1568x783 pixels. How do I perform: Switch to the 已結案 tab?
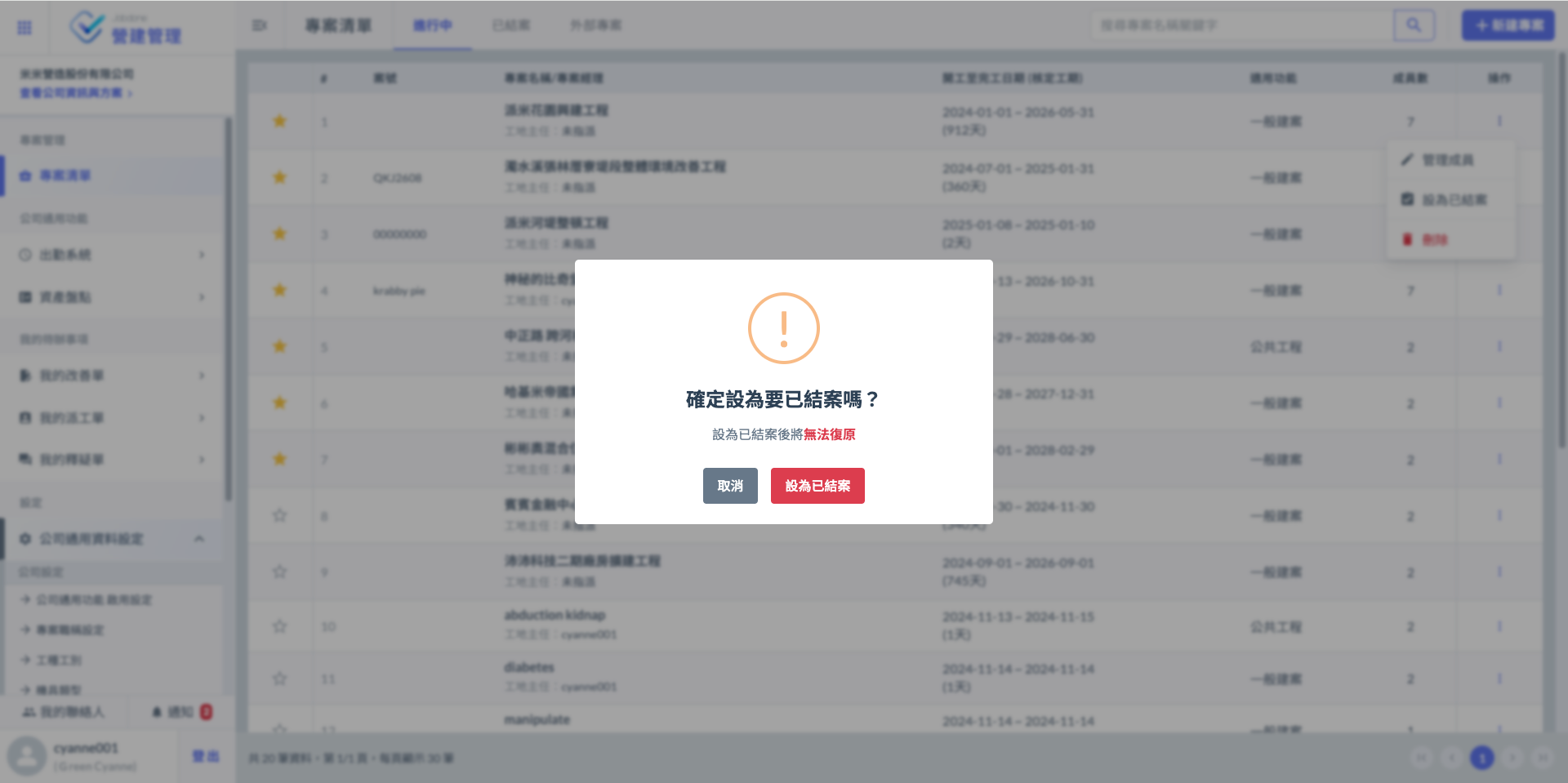(511, 25)
